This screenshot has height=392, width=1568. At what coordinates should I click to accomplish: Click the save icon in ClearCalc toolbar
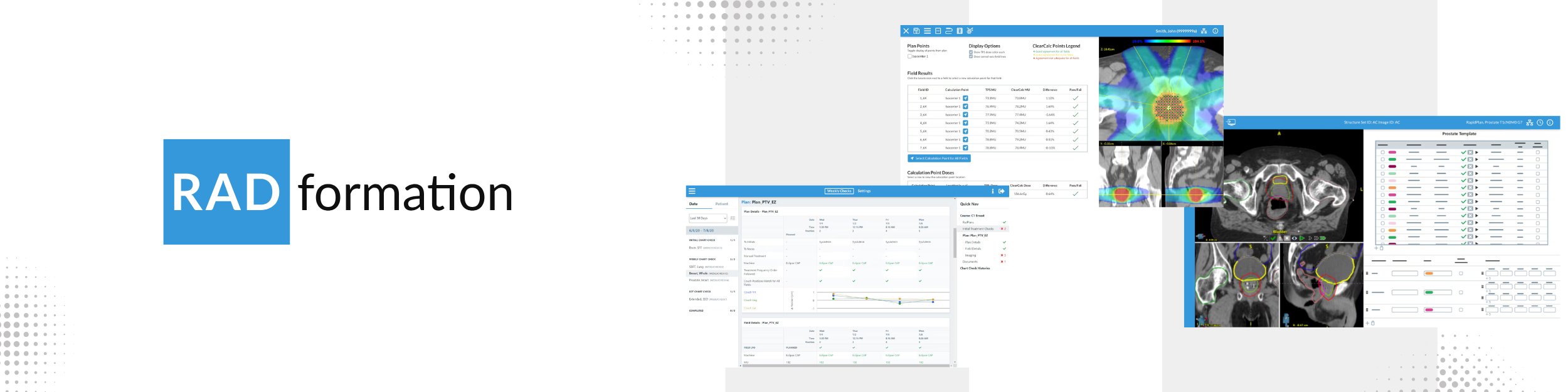pyautogui.click(x=916, y=31)
